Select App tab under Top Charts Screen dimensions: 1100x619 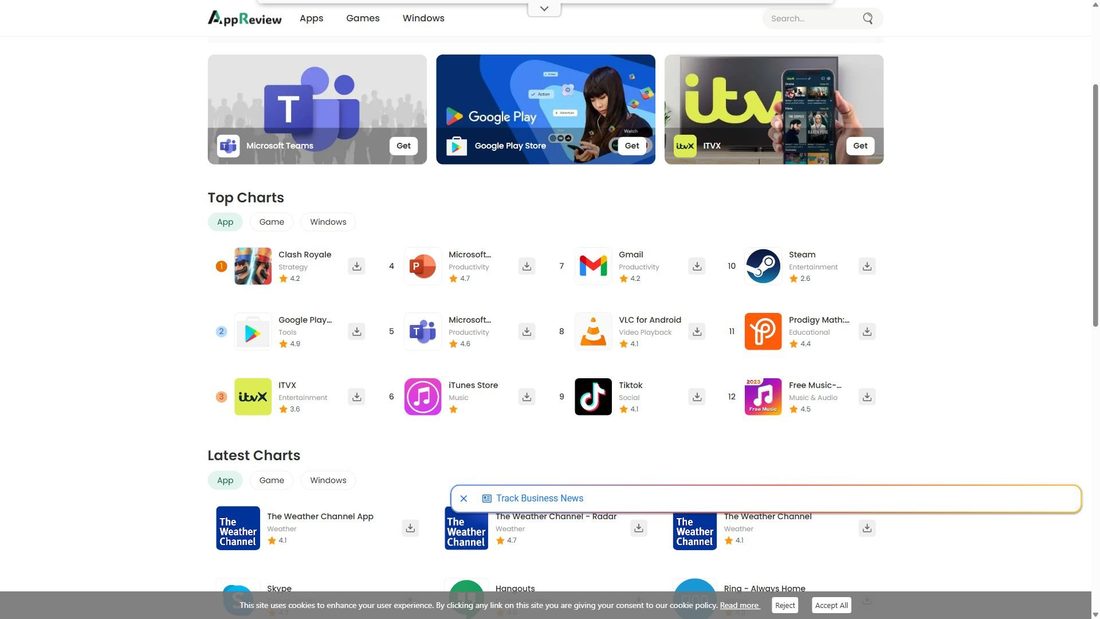[225, 222]
